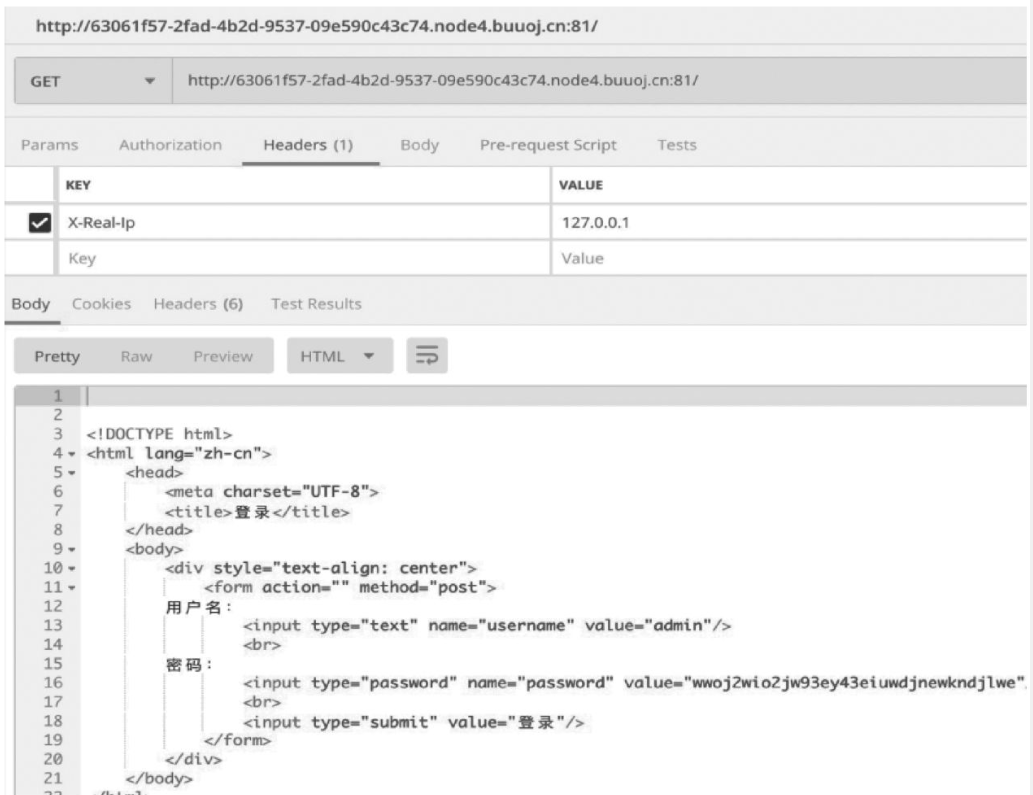
Task: Collapse the div tag on line 10
Action: (71, 568)
